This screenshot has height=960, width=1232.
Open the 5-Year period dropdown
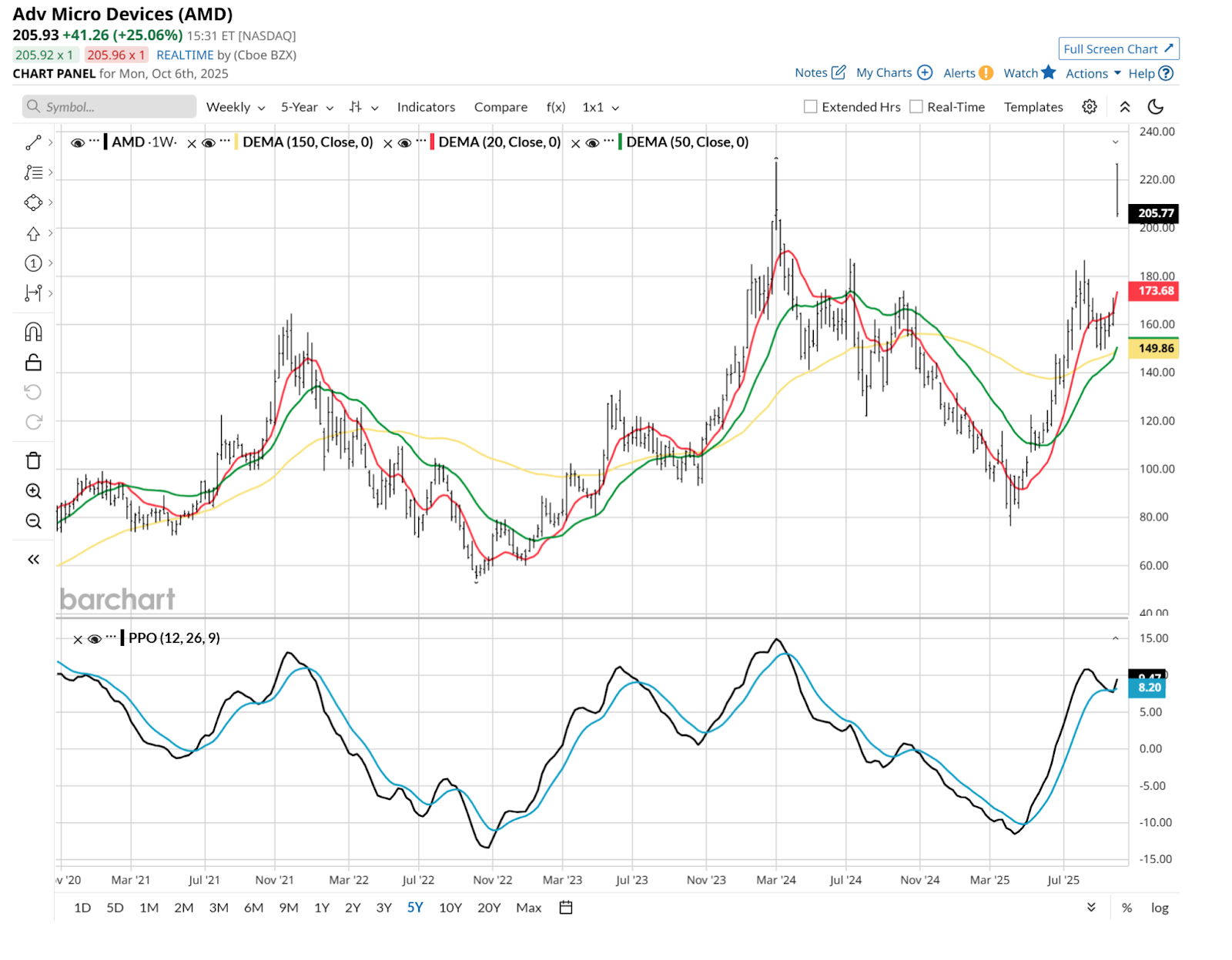(306, 107)
